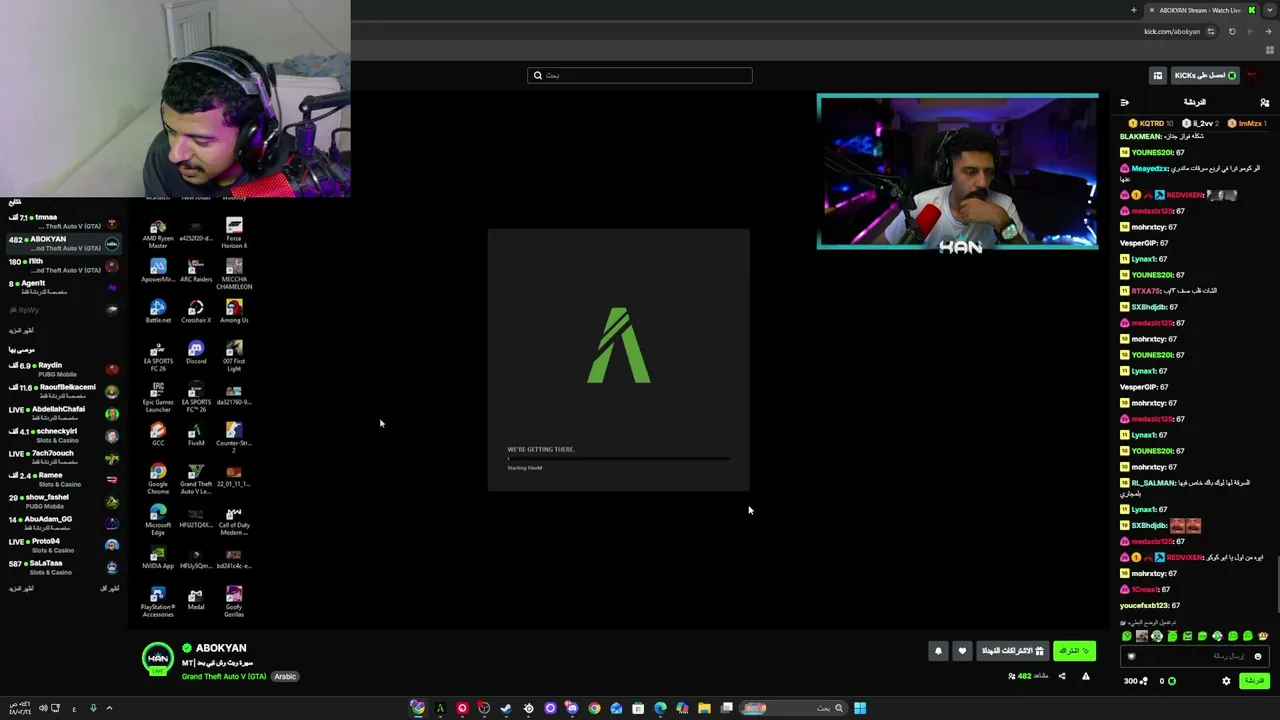Open the Grand Theft Auto V category link
The width and height of the screenshot is (1280, 720).
coord(224,677)
